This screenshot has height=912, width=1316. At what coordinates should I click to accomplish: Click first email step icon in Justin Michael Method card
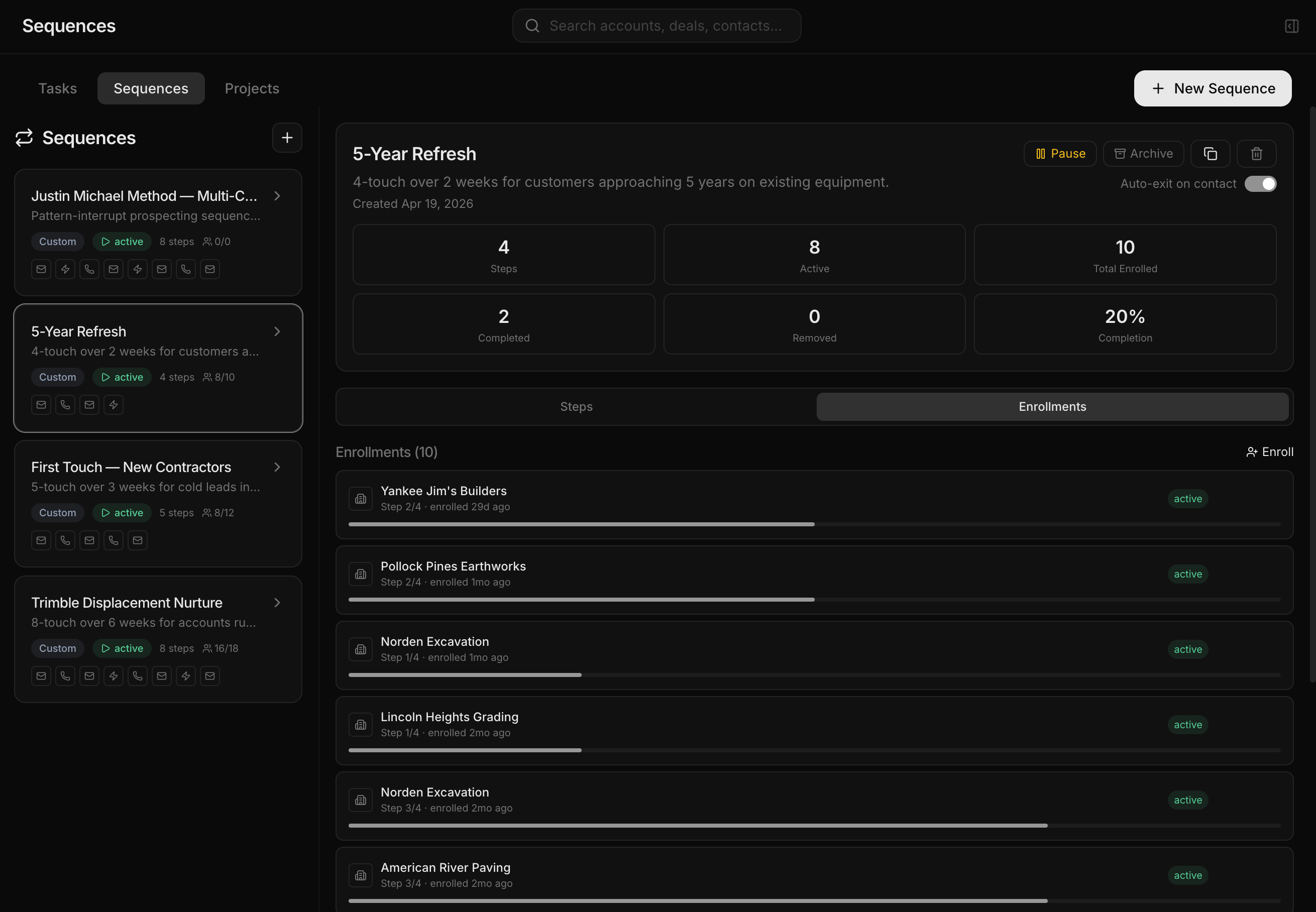[x=41, y=269]
